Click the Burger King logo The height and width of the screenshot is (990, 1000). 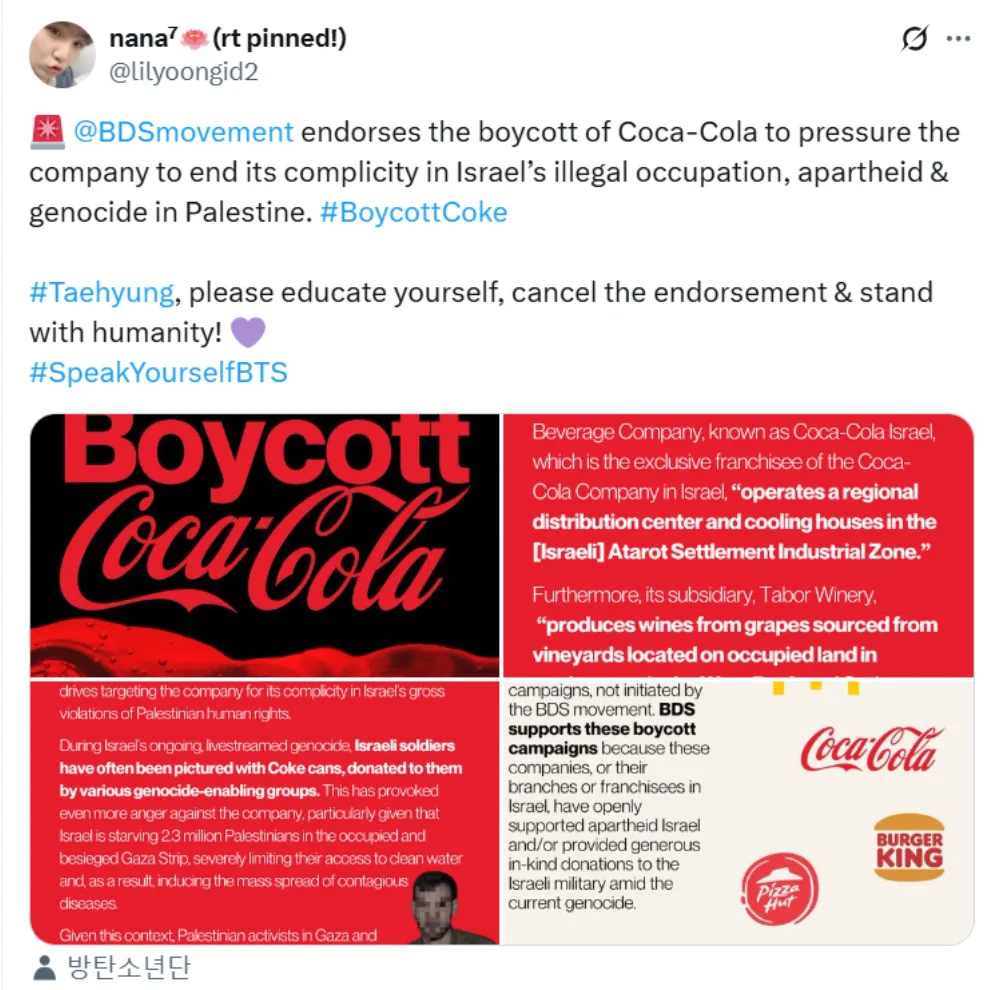pos(908,846)
